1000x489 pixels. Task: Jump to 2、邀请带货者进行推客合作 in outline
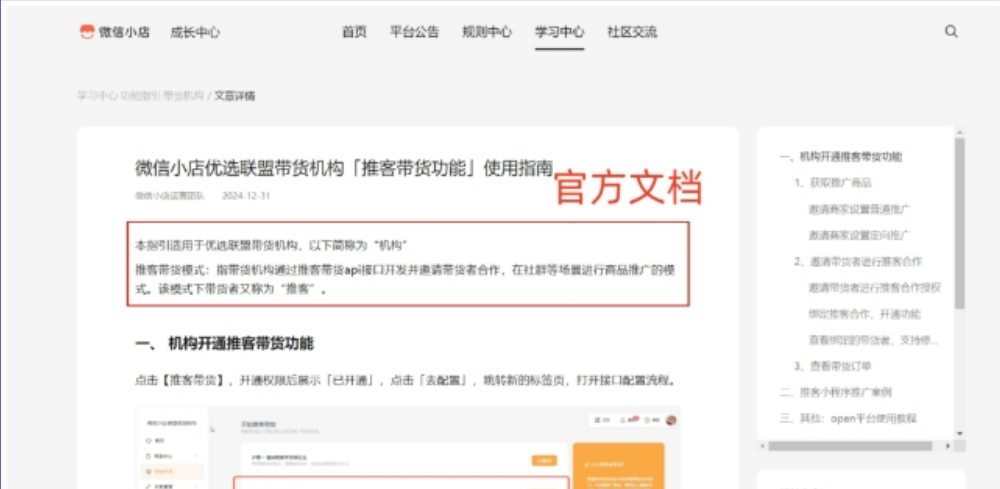point(858,261)
